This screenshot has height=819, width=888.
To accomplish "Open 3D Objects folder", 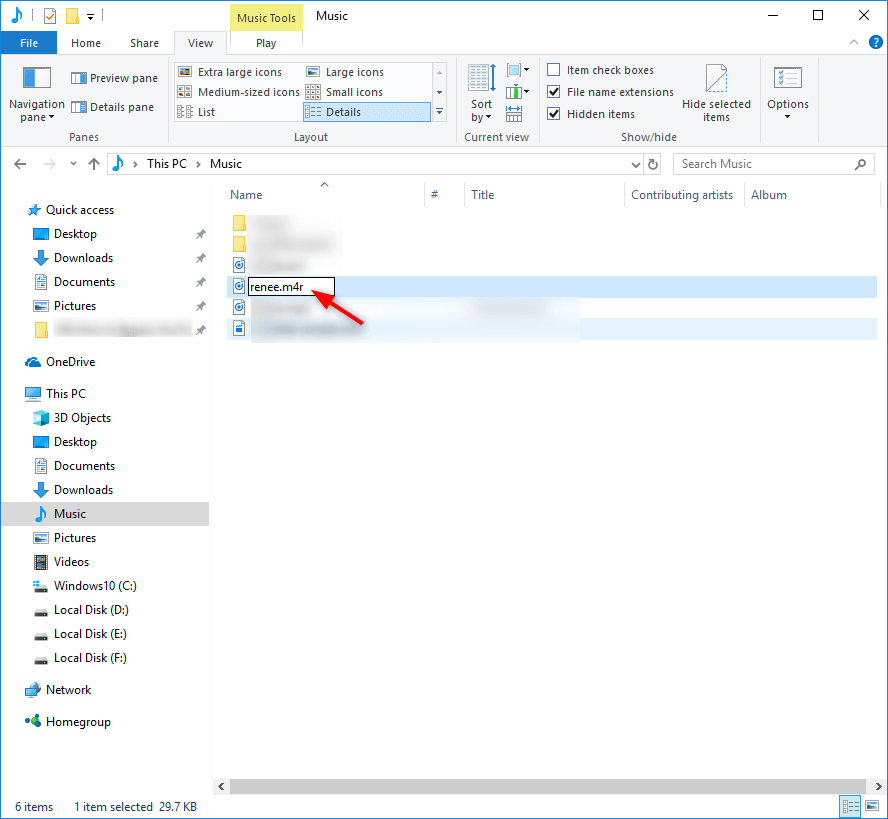I will click(x=82, y=418).
